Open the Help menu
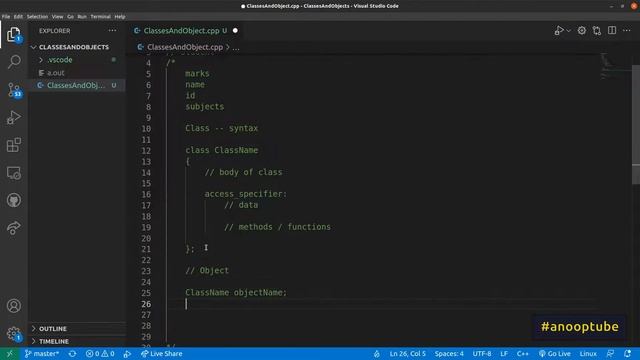The width and height of the screenshot is (640, 360). 120,17
